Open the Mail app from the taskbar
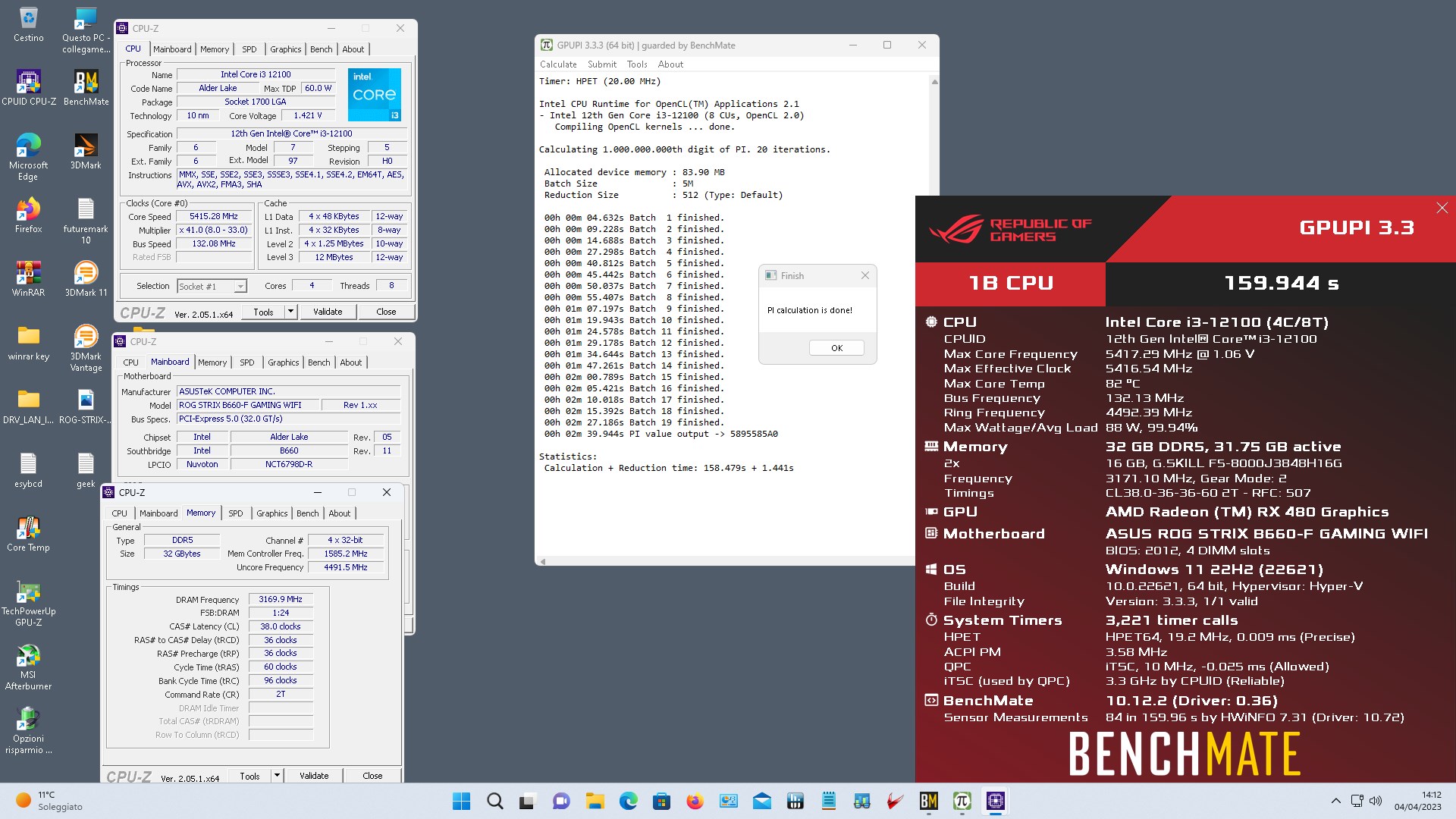This screenshot has width=1456, height=819. click(762, 801)
